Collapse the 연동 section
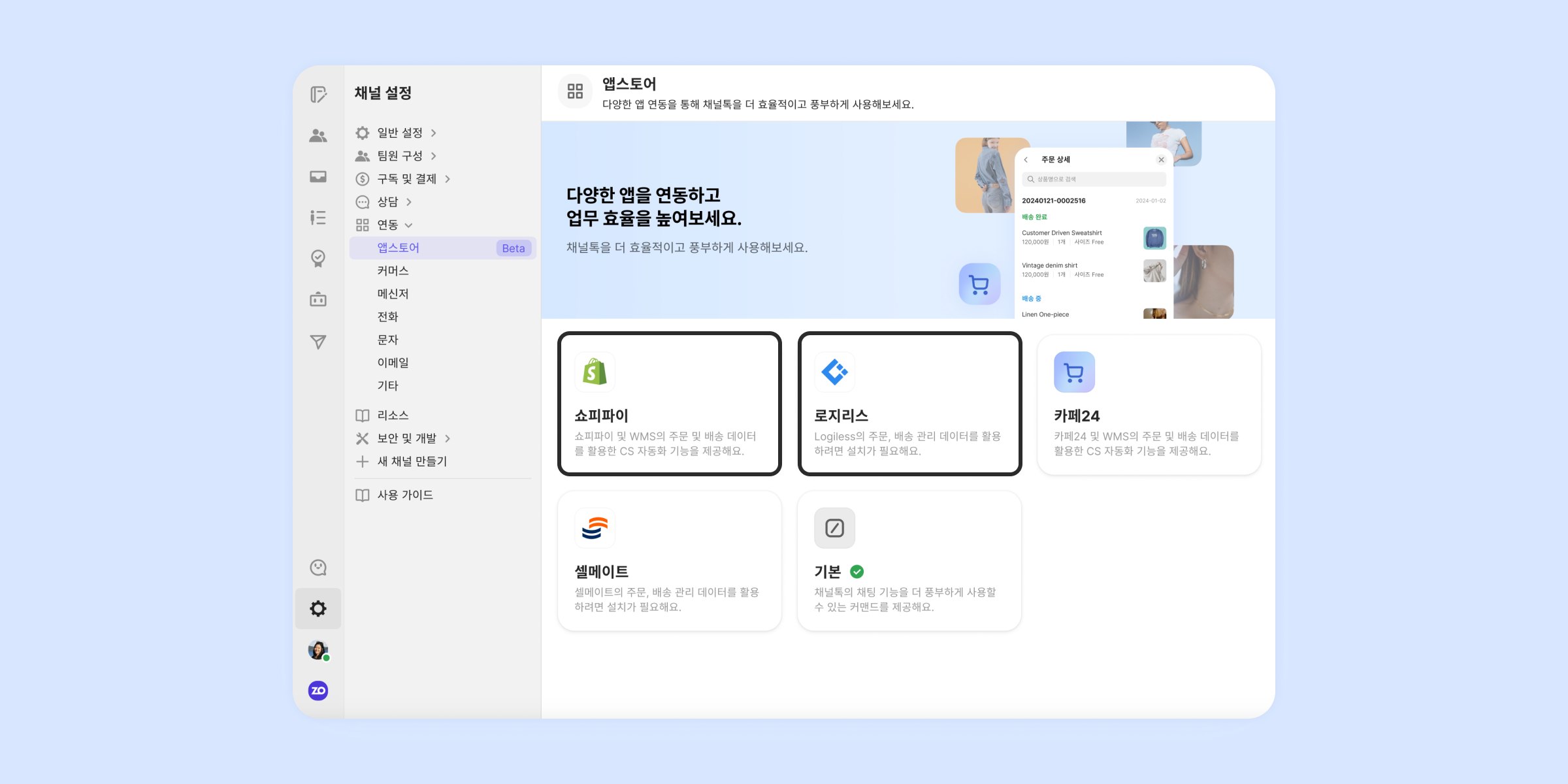Image resolution: width=1568 pixels, height=784 pixels. 388,225
